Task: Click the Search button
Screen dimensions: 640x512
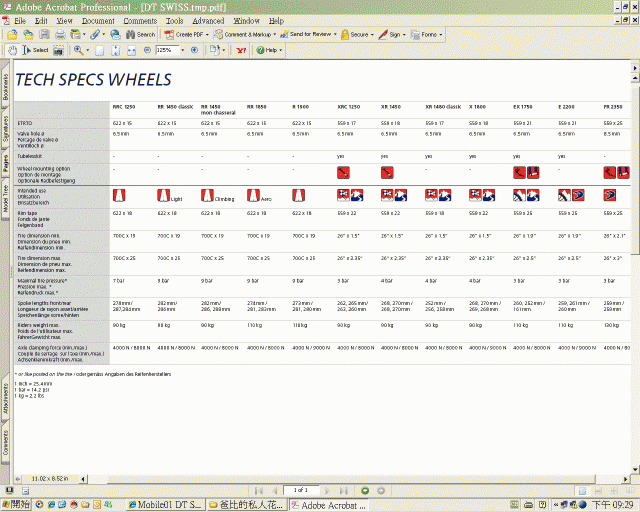Action: pos(140,34)
